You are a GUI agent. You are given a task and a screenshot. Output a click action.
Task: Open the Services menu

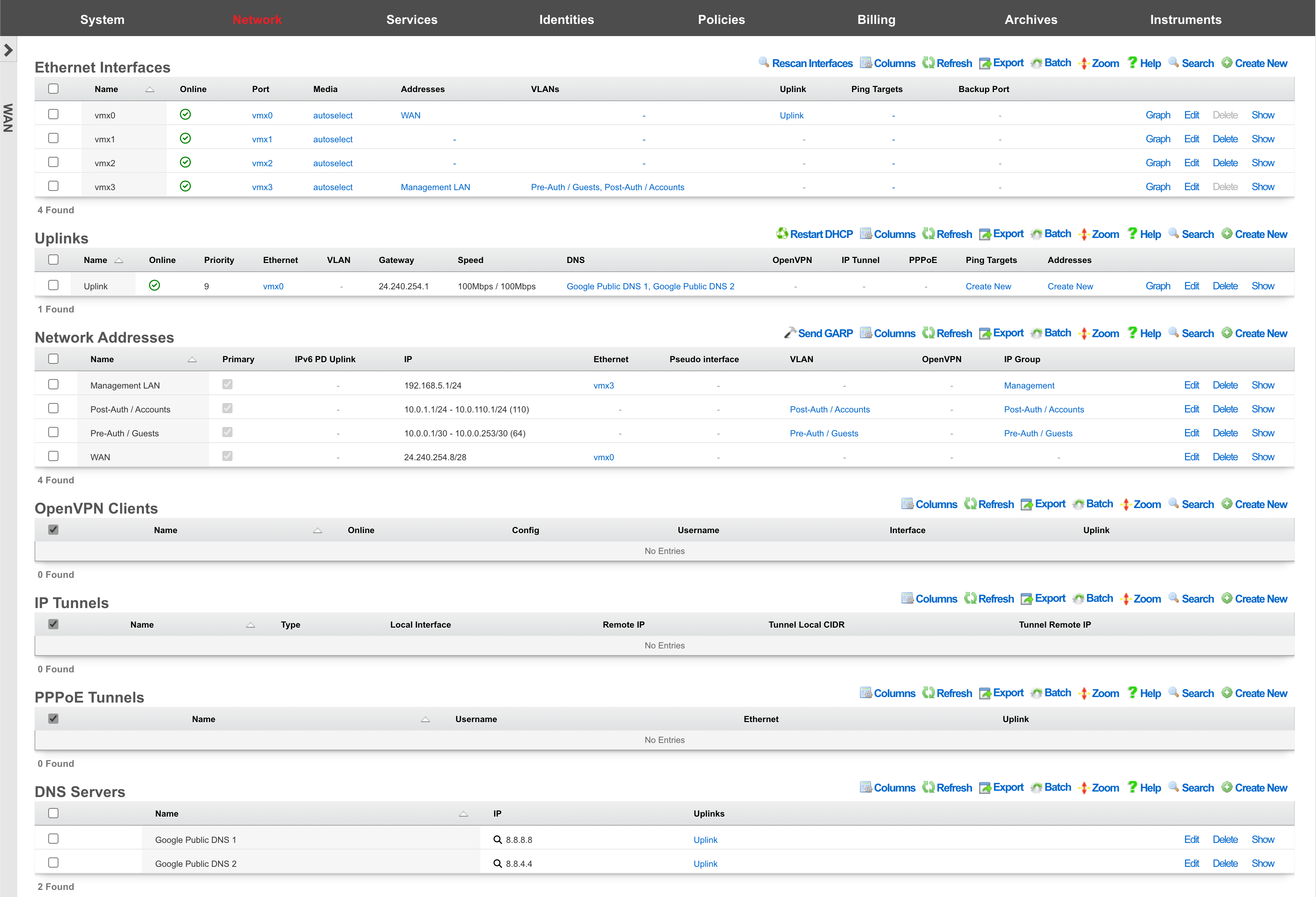tap(412, 19)
